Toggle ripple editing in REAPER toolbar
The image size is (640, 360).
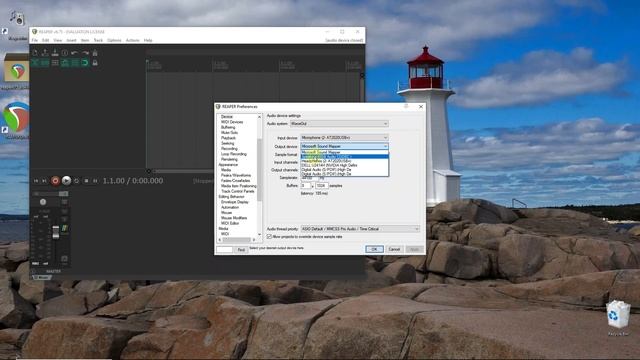(55, 63)
